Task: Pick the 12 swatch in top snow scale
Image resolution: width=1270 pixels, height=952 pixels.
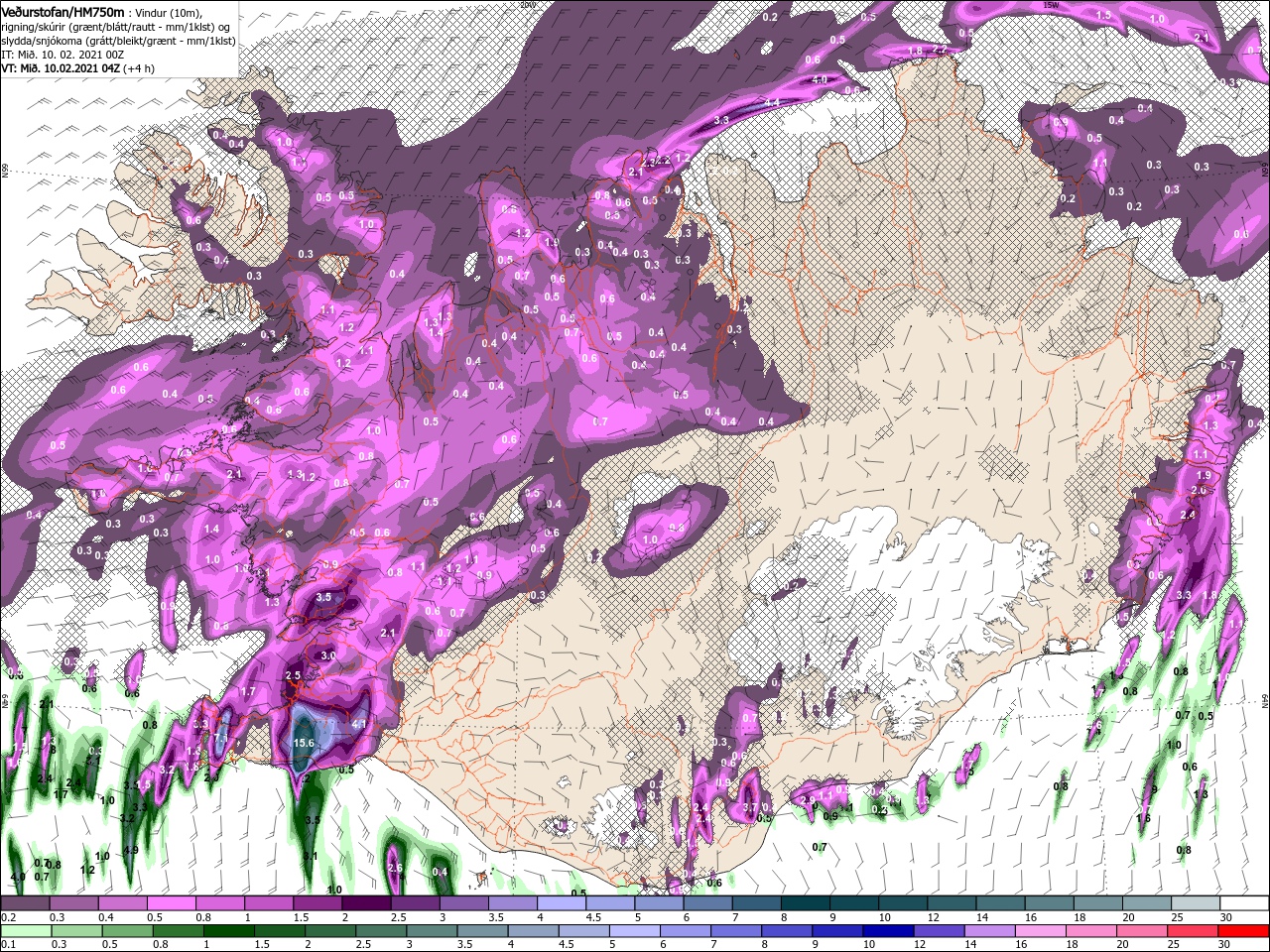Action: pyautogui.click(x=952, y=904)
